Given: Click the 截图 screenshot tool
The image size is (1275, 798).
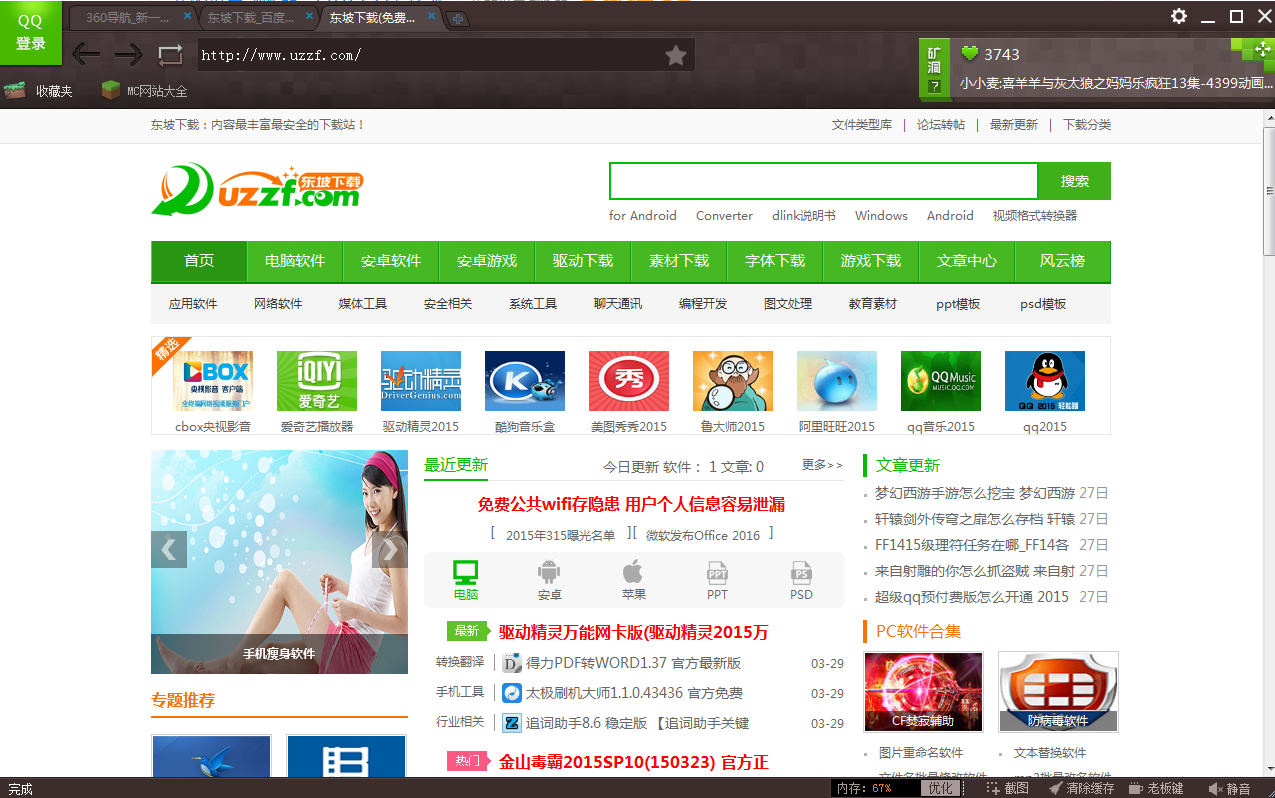Looking at the screenshot, I should click(1008, 789).
